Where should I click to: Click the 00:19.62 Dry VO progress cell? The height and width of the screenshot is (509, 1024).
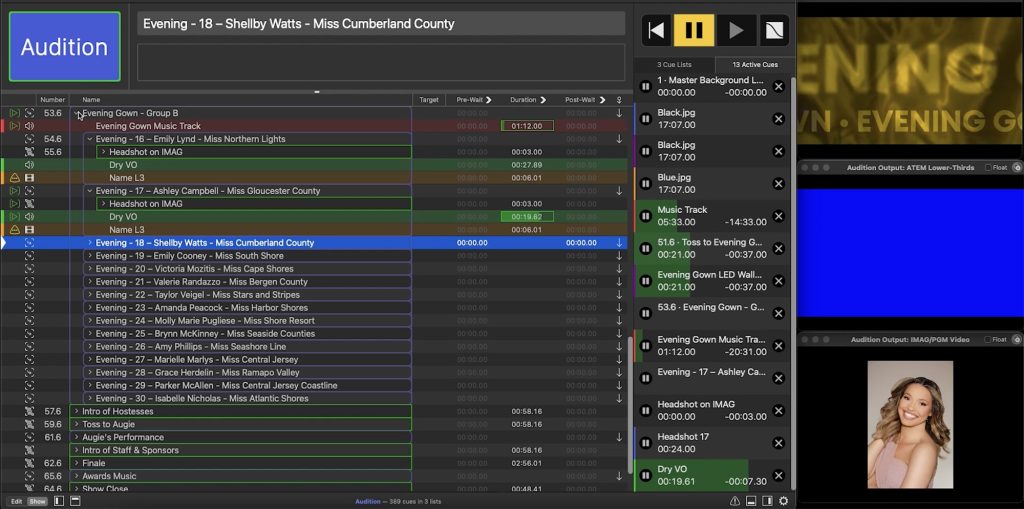coord(527,217)
